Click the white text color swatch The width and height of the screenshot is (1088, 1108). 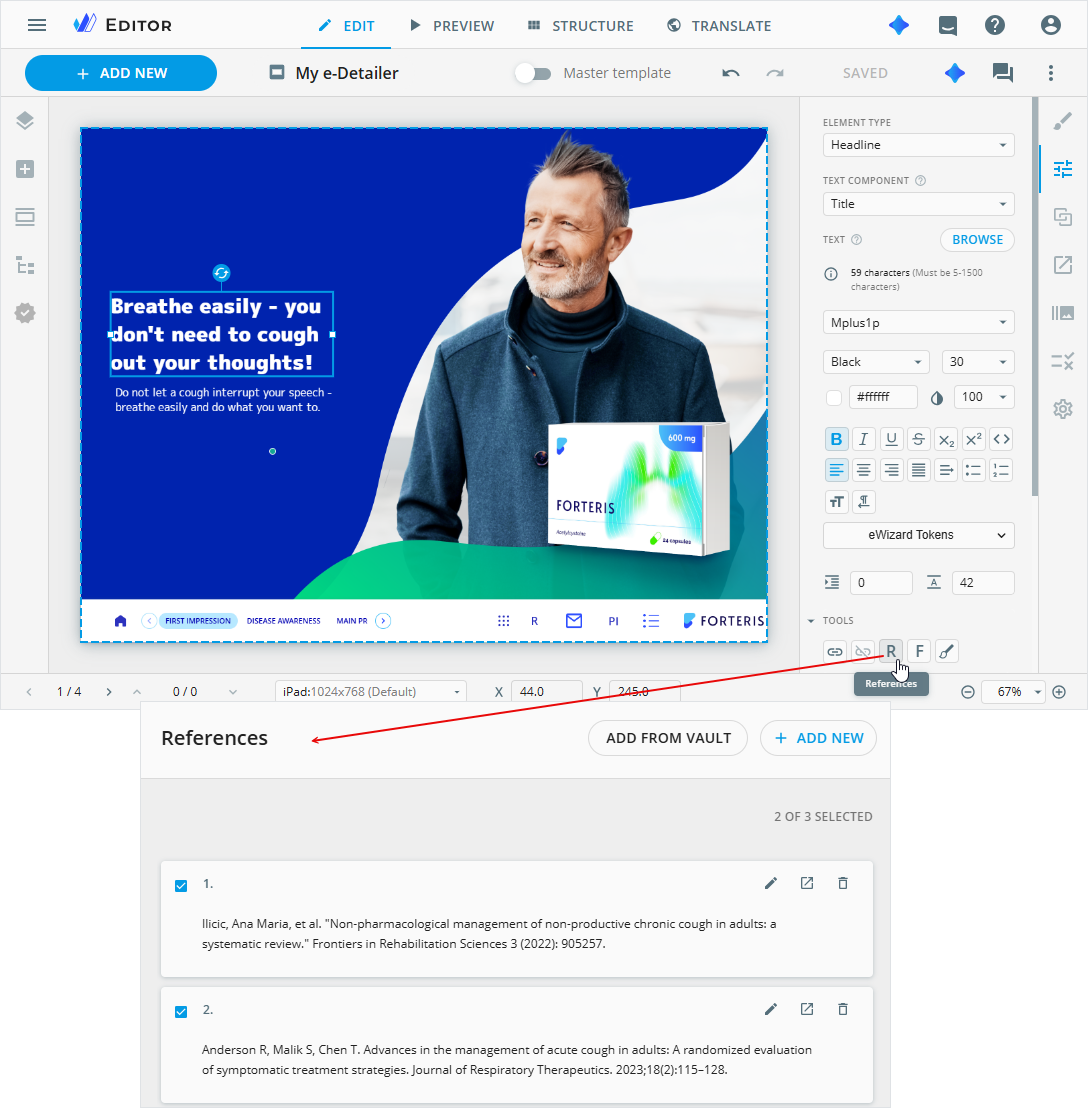834,397
